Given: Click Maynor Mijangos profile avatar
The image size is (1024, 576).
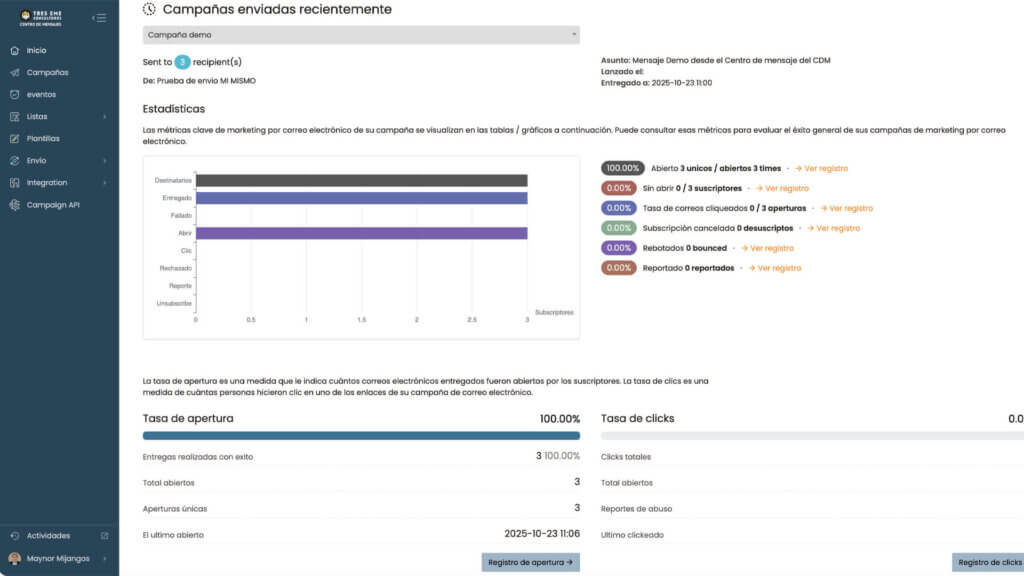Looking at the screenshot, I should (14, 558).
